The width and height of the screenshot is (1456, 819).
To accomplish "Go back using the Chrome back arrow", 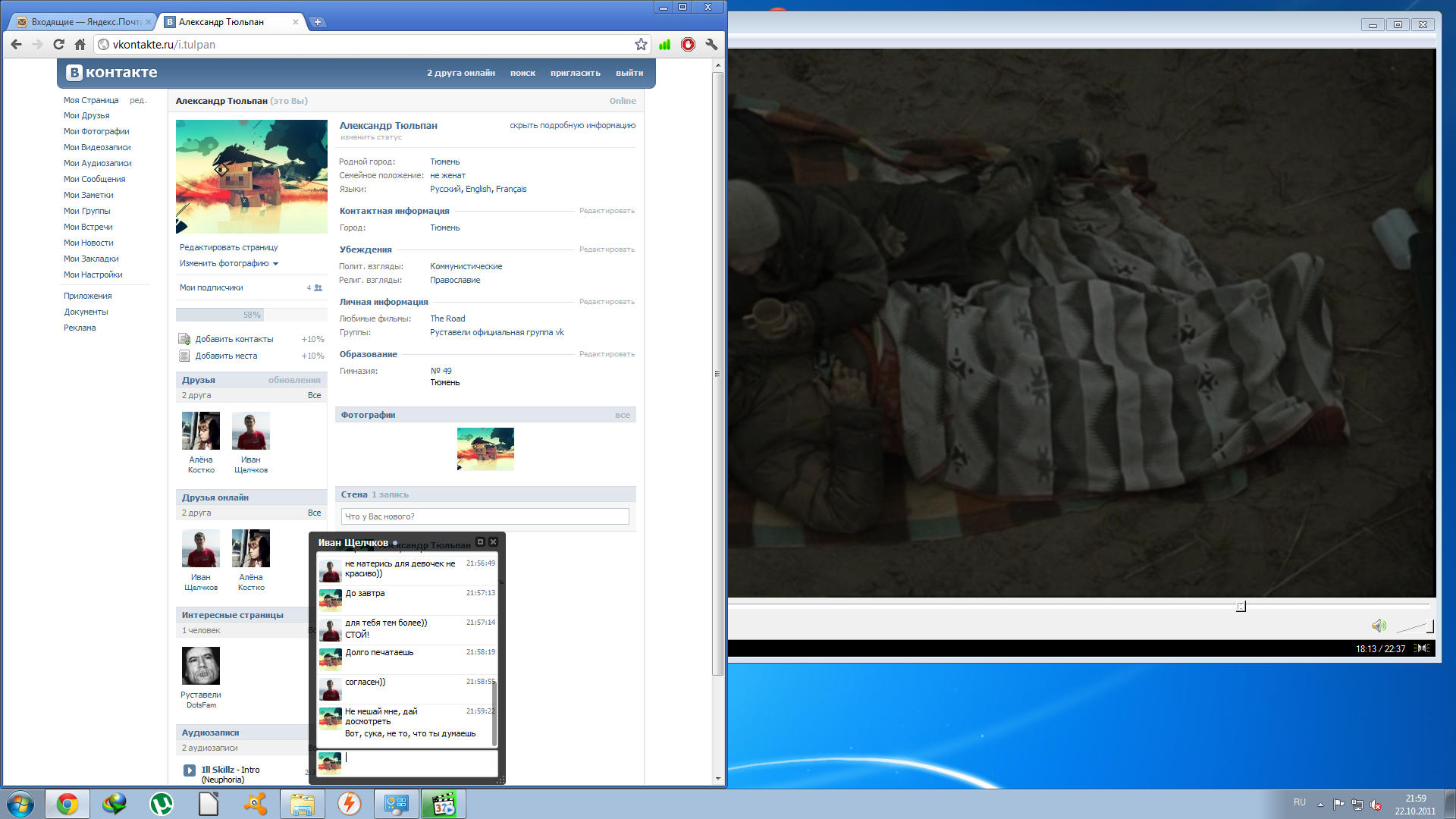I will tap(17, 45).
